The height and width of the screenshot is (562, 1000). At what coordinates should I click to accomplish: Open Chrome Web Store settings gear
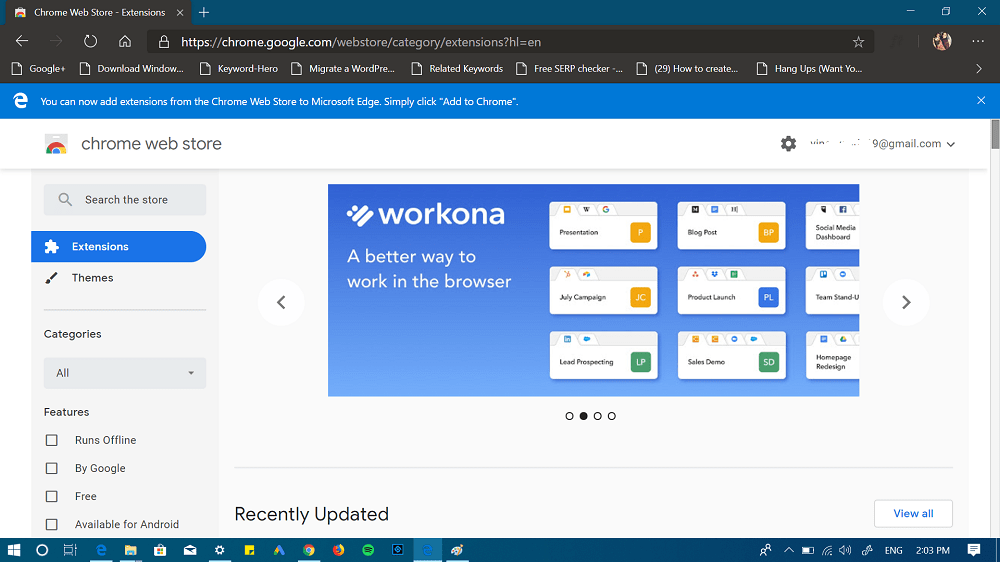point(788,144)
